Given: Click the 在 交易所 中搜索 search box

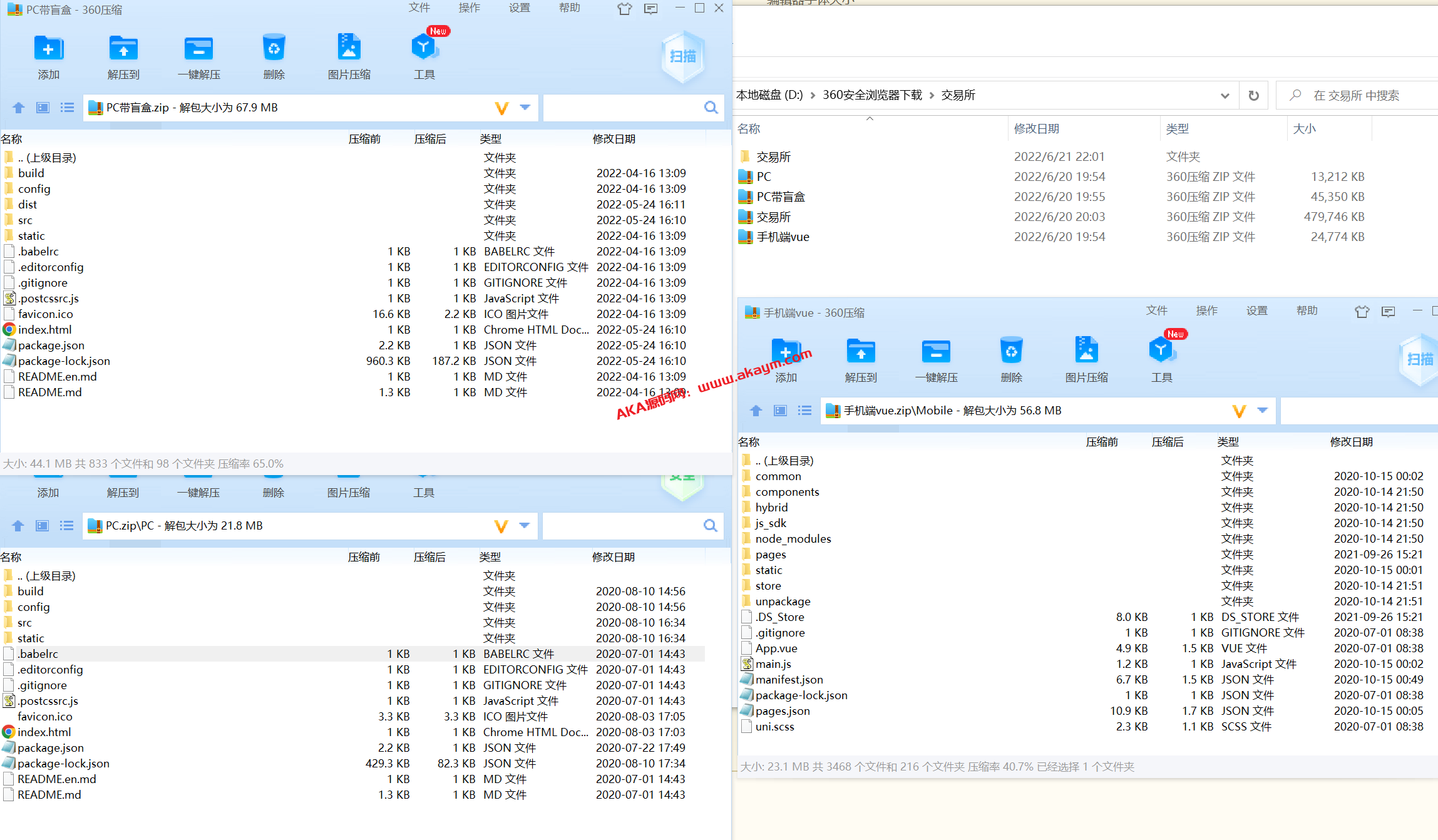Looking at the screenshot, I should pyautogui.click(x=1356, y=96).
